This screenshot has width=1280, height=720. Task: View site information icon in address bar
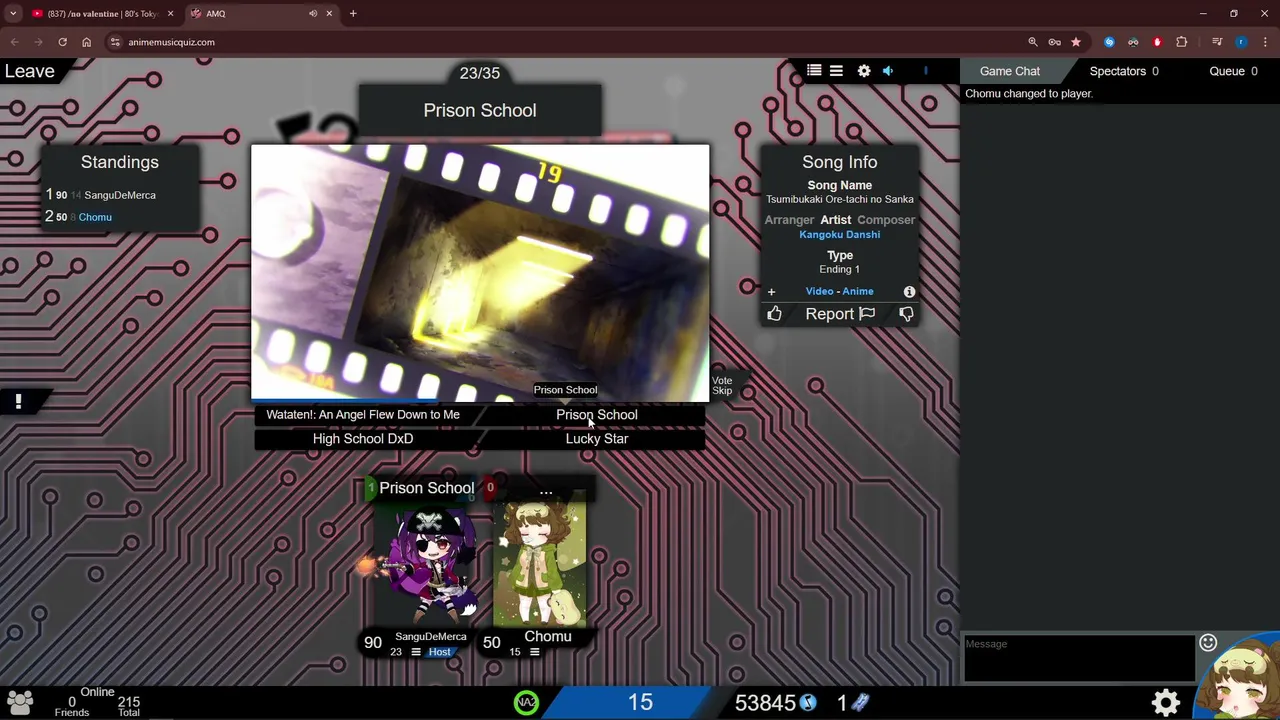click(x=115, y=42)
